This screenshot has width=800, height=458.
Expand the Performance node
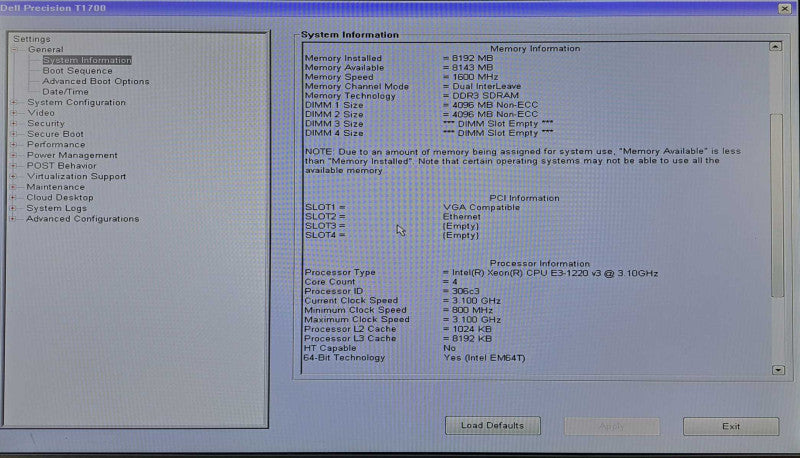[14, 145]
